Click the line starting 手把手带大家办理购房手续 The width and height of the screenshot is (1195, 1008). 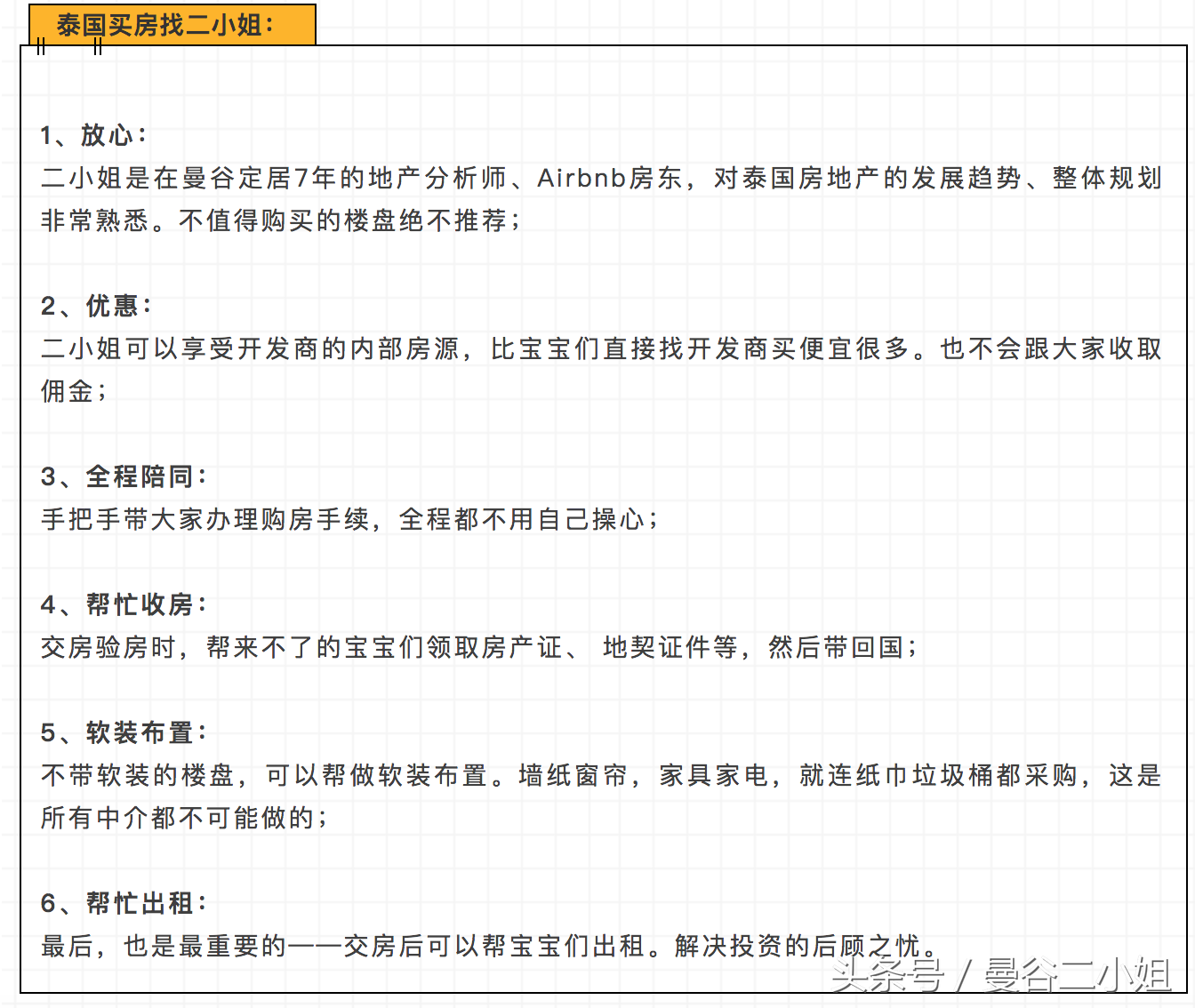coord(349,519)
